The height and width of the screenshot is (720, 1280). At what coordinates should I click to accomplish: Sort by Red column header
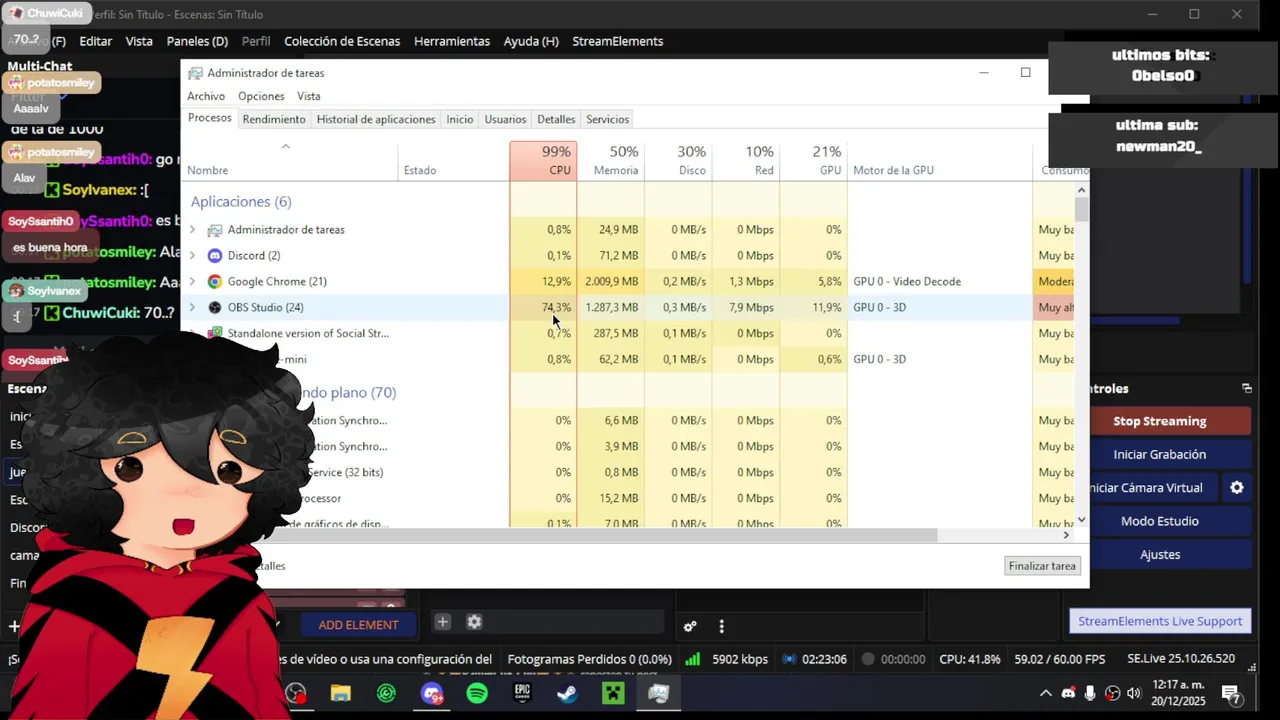click(746, 160)
